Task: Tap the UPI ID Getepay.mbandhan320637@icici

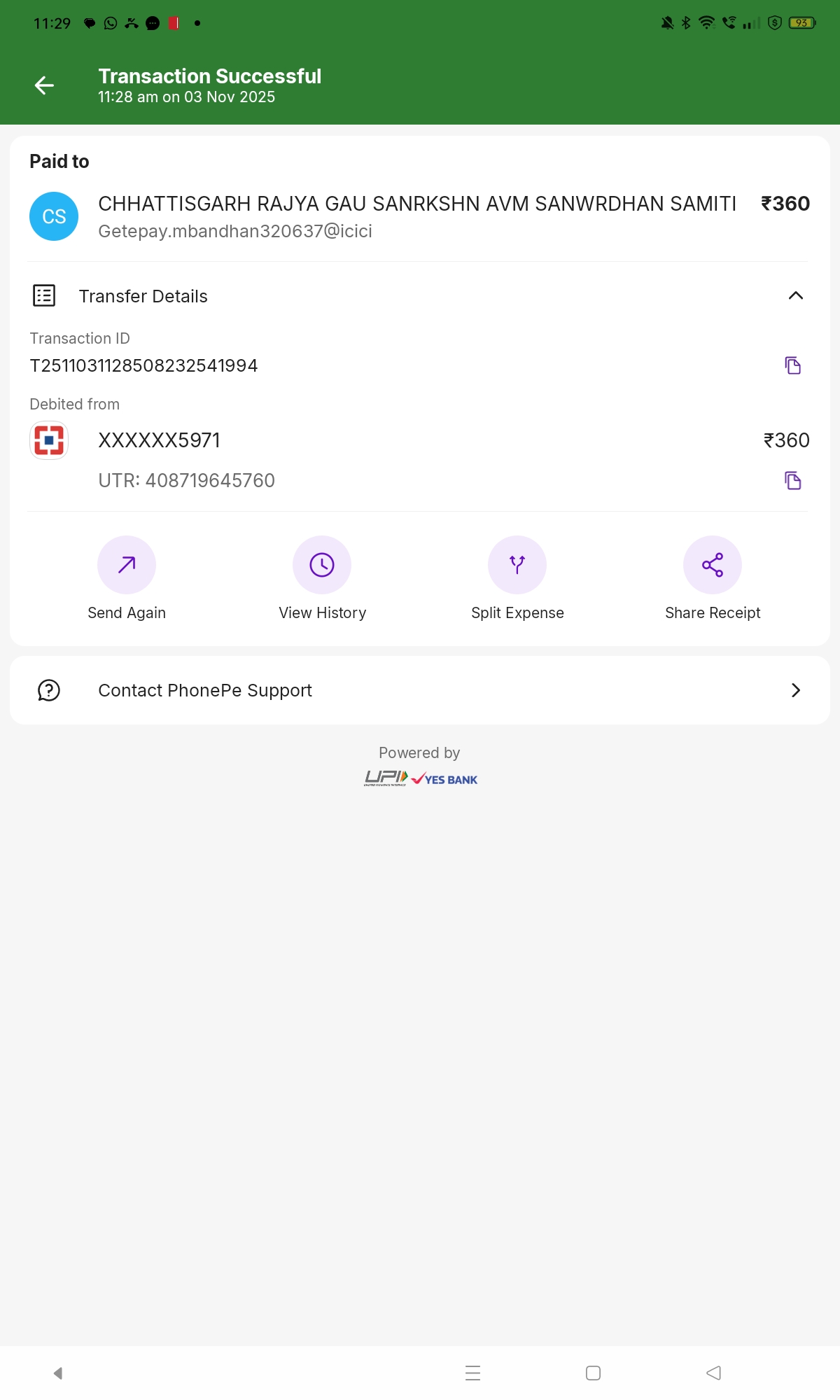Action: [x=235, y=232]
